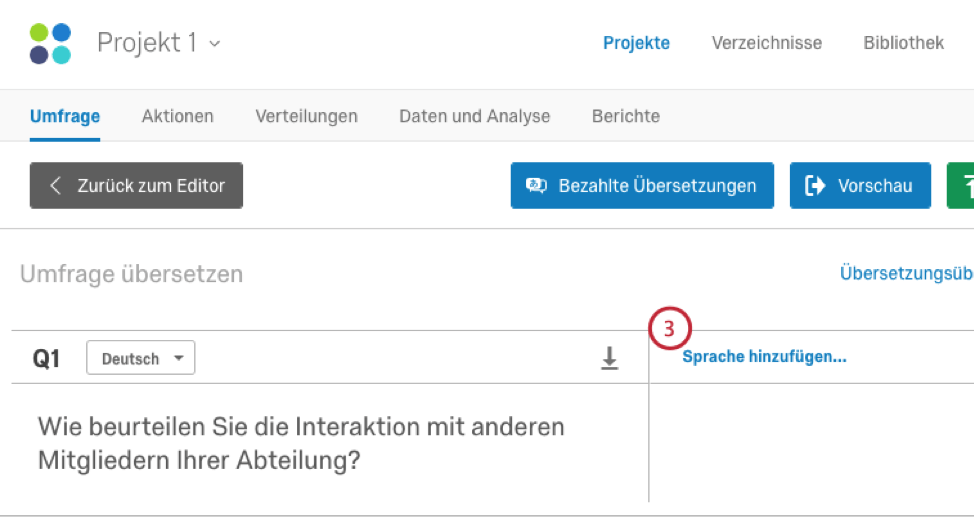Click the translation icon on Bezahlte Übersetzungen
This screenshot has height=522, width=974.
[x=536, y=185]
